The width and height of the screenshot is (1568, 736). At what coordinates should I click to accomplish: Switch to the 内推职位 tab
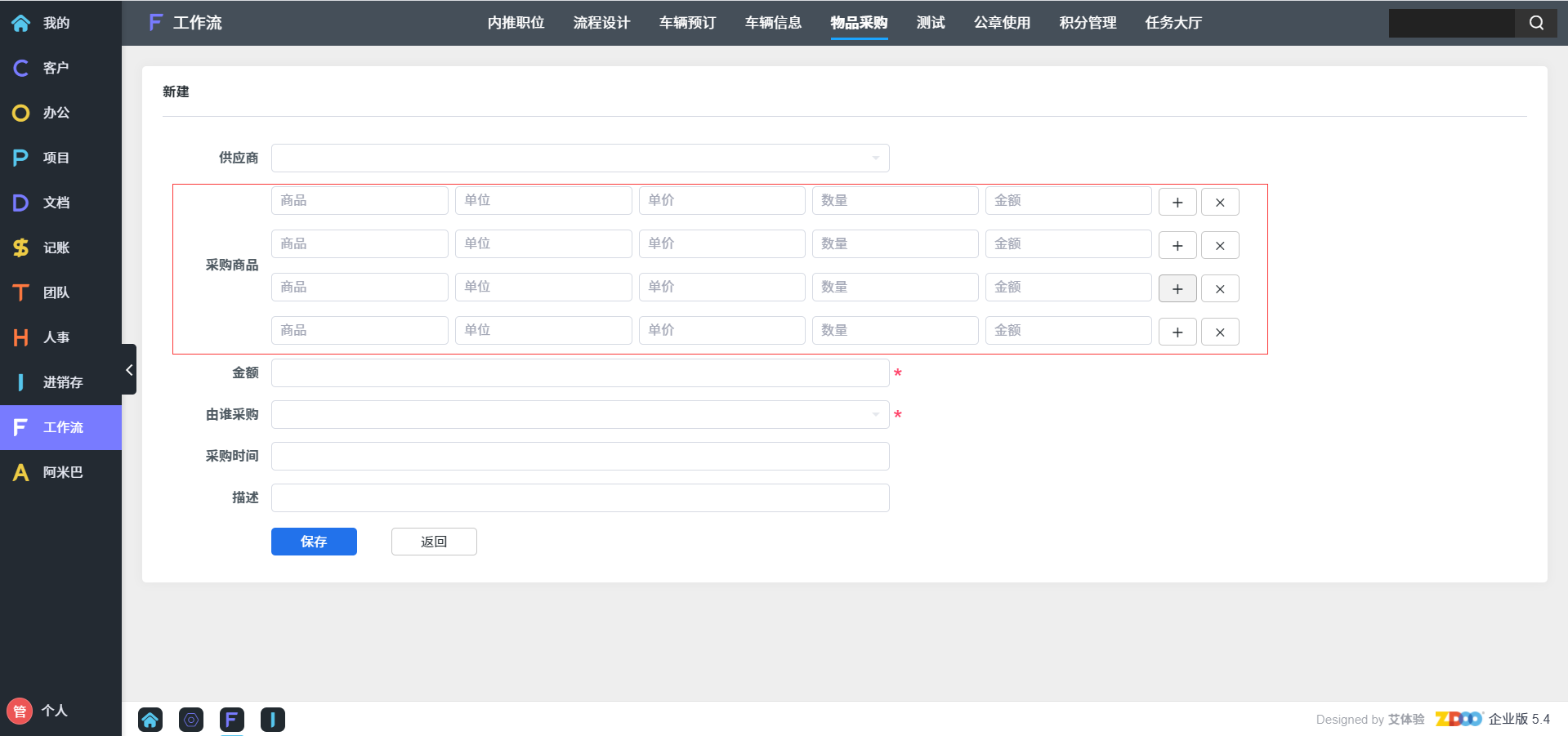[x=516, y=23]
